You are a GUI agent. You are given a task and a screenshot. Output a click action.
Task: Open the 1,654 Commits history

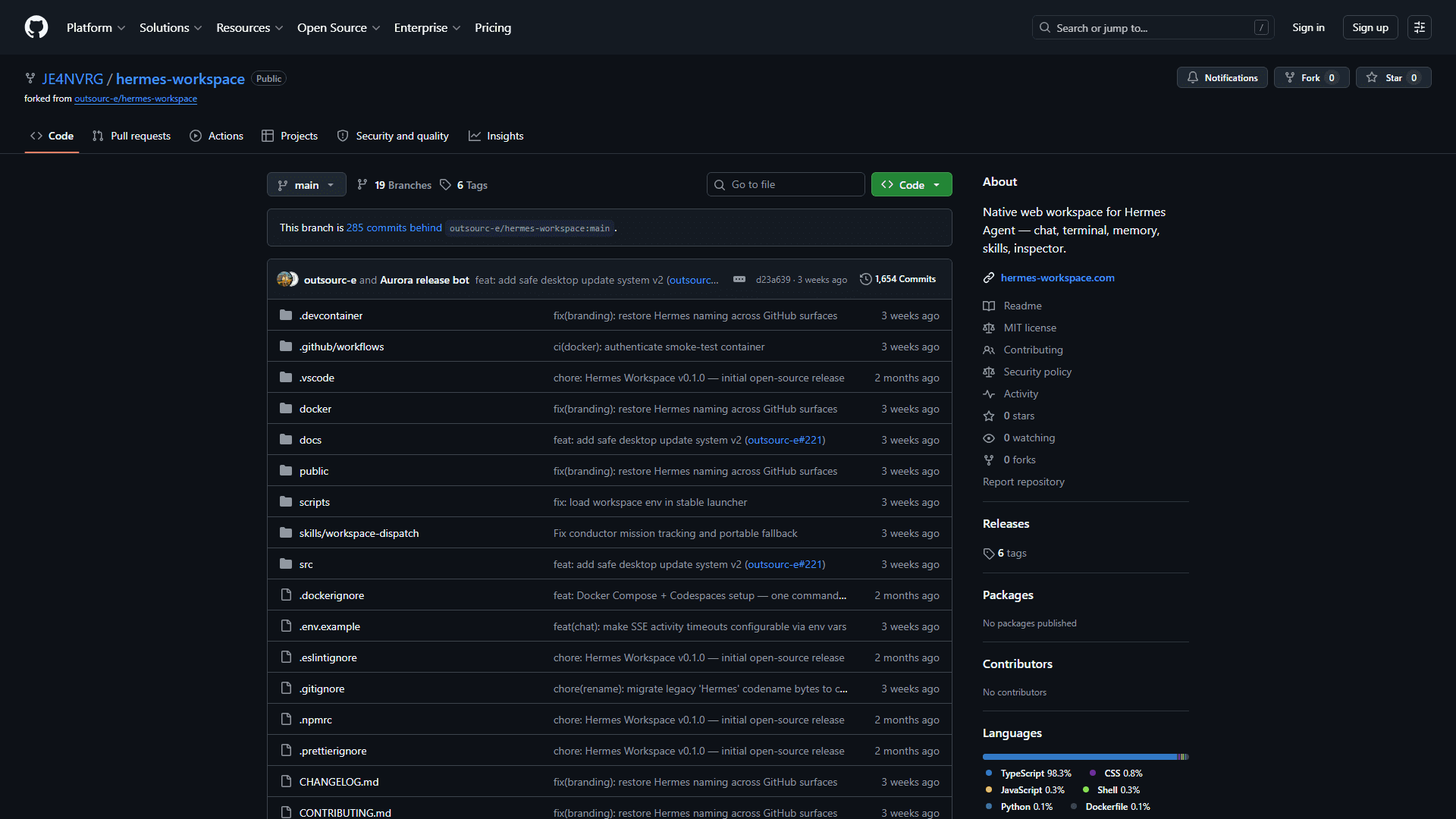coord(898,279)
